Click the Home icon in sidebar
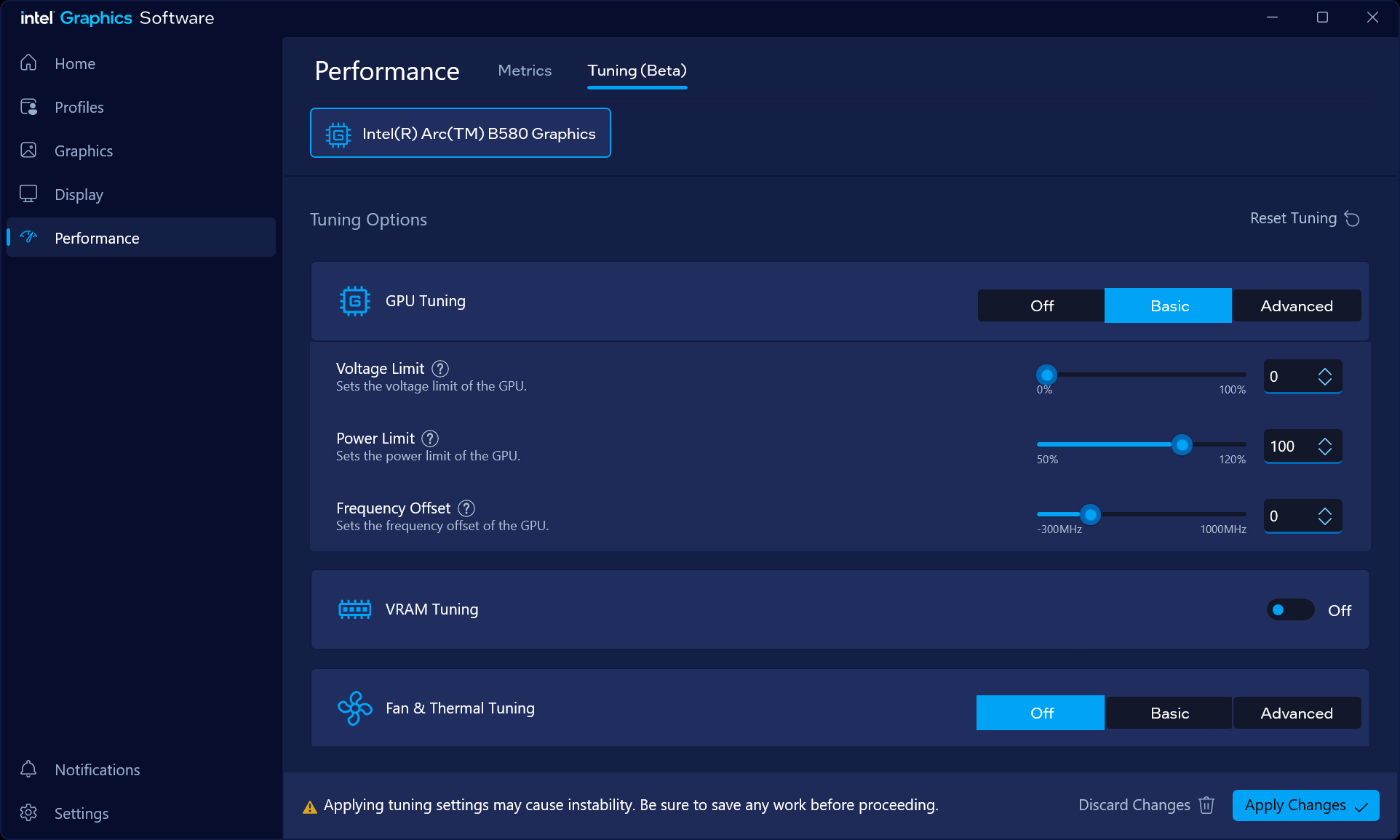 point(28,63)
